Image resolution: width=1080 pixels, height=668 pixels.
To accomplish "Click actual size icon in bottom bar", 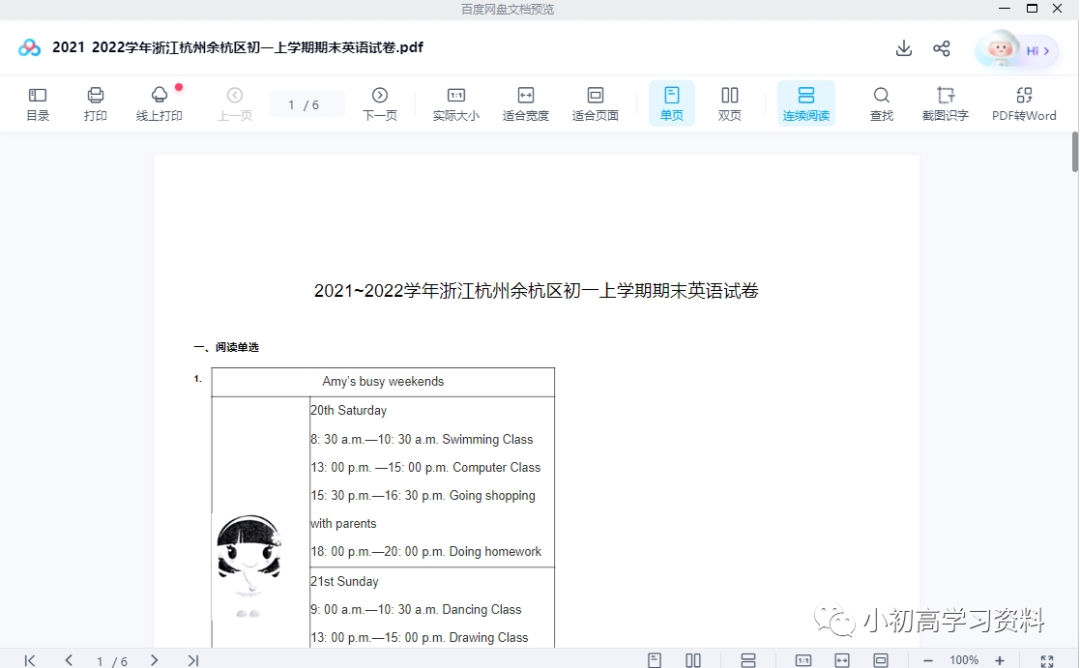I will (803, 660).
